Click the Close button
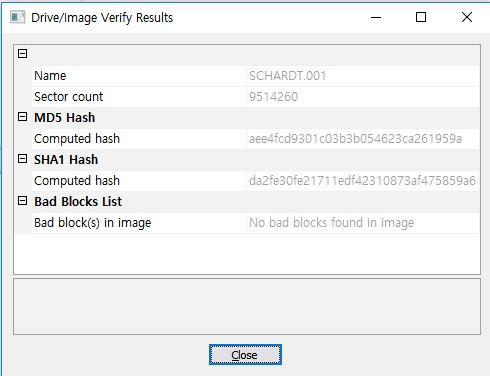 point(245,355)
